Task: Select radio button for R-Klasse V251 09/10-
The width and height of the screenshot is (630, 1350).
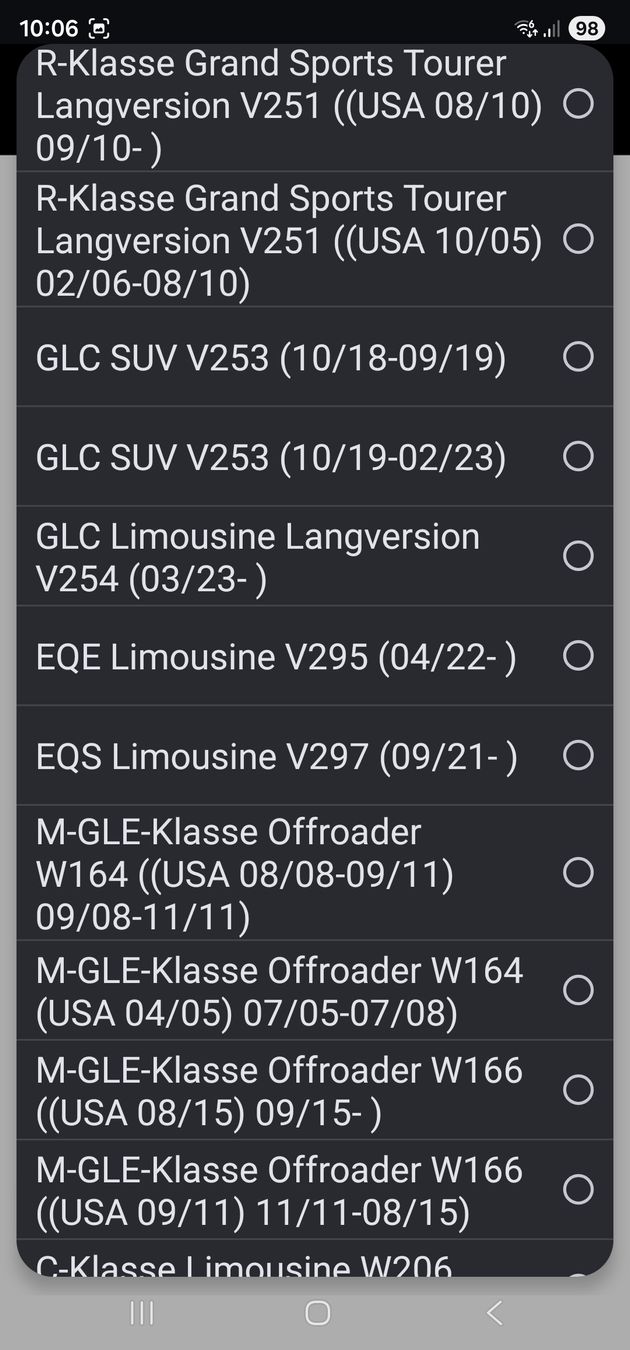Action: [x=578, y=104]
